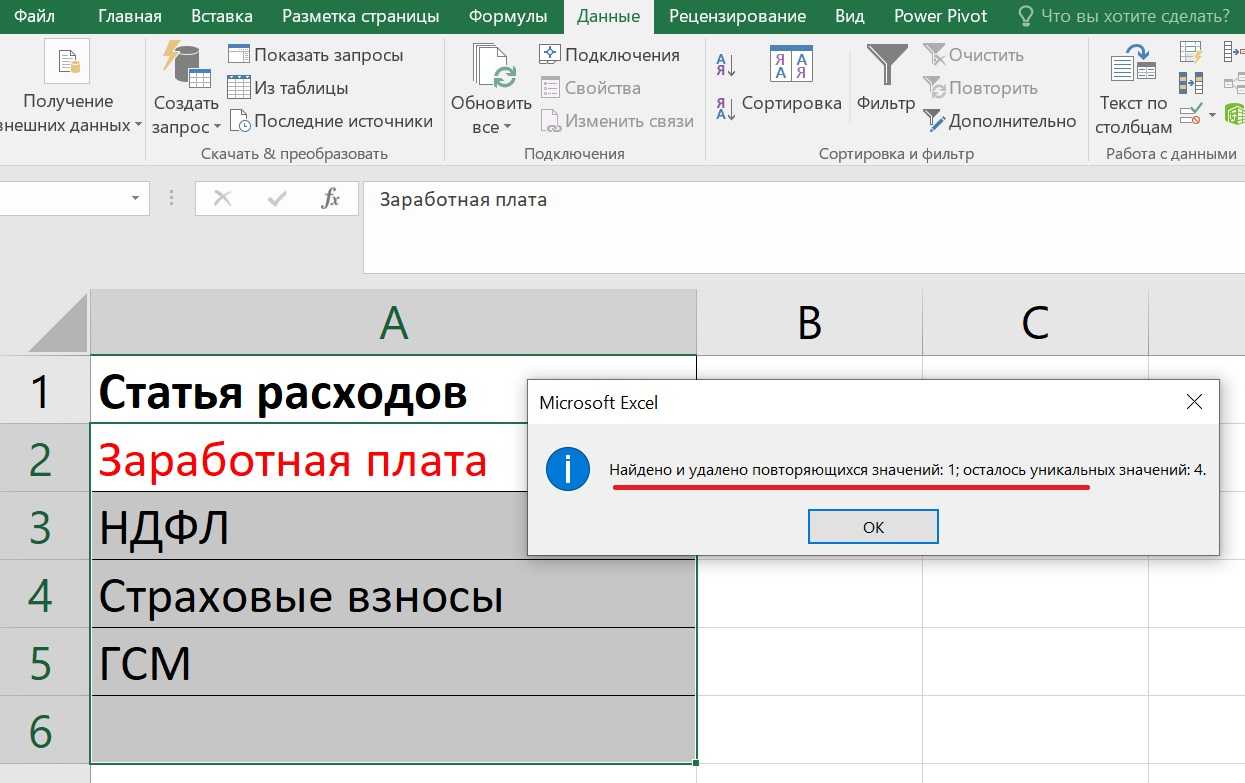Open Последние источники
1245x783 pixels.
pos(331,121)
